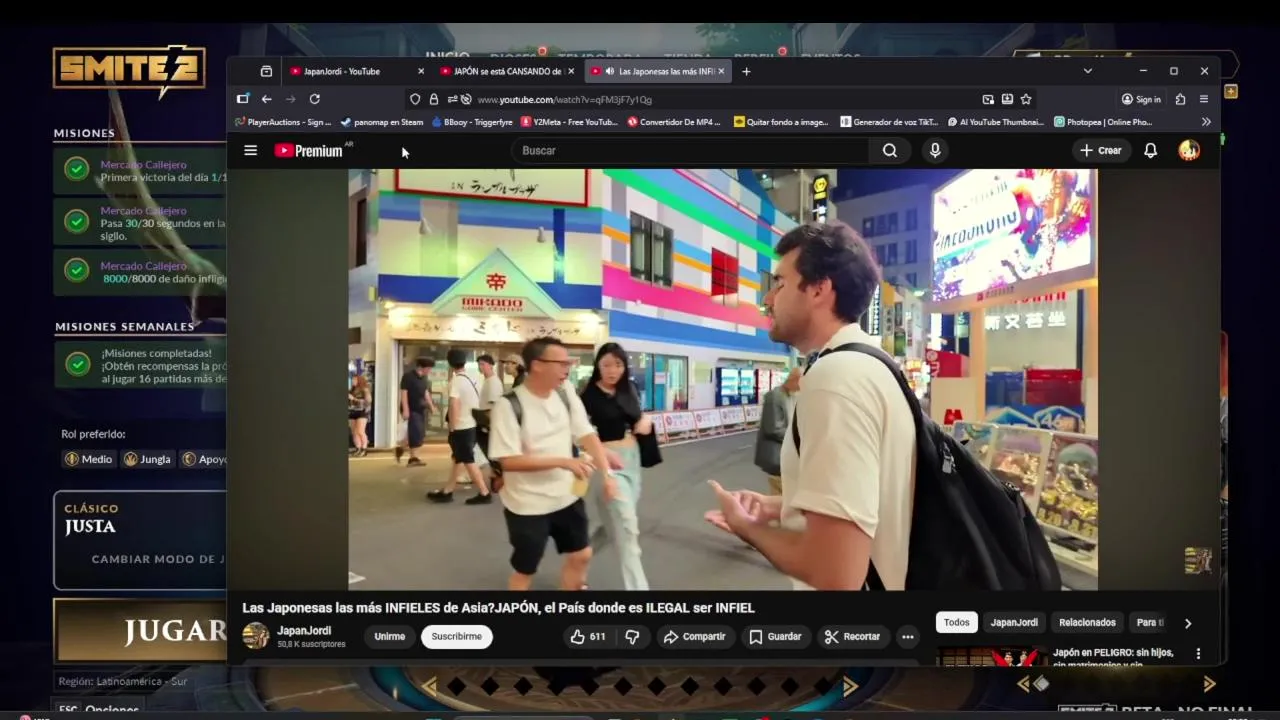Open the Y2Meta bookmark
The image size is (1280, 720).
pos(569,122)
